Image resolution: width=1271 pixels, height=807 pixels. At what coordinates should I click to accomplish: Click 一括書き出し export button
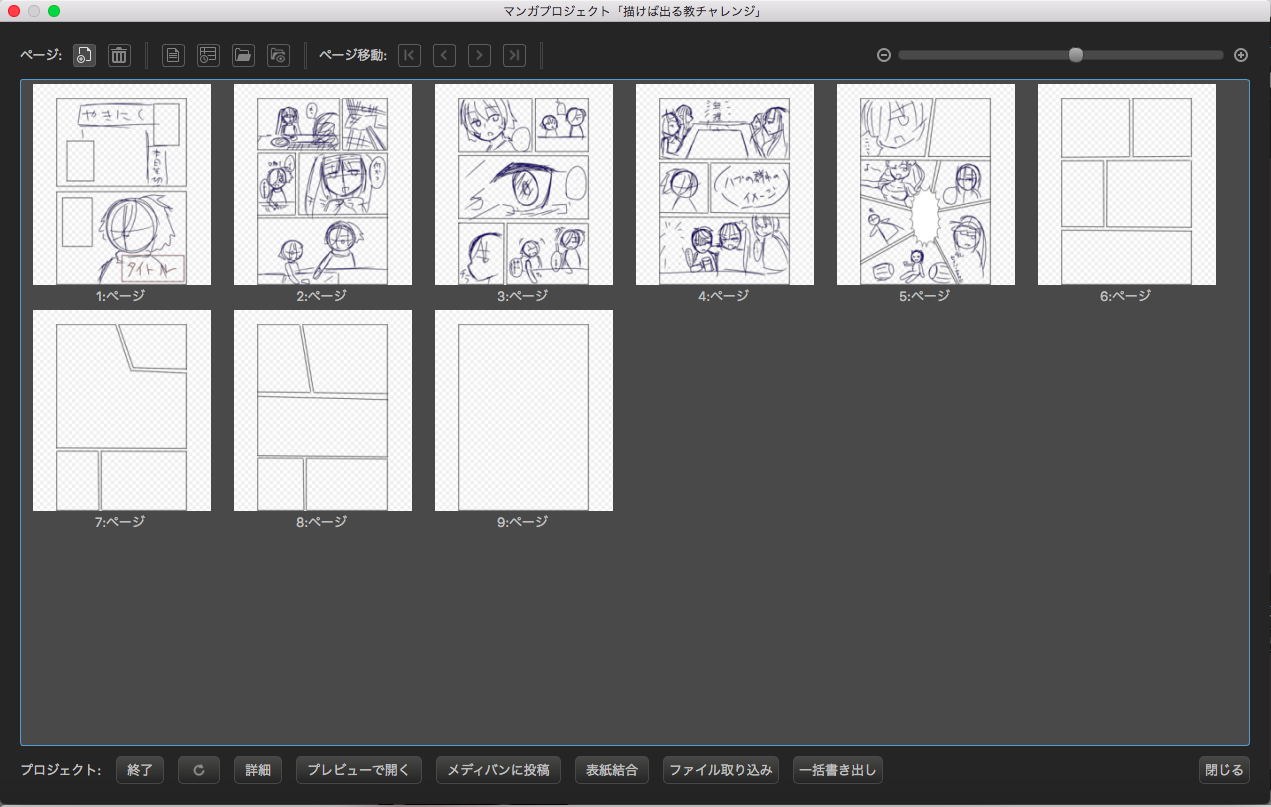click(x=838, y=770)
